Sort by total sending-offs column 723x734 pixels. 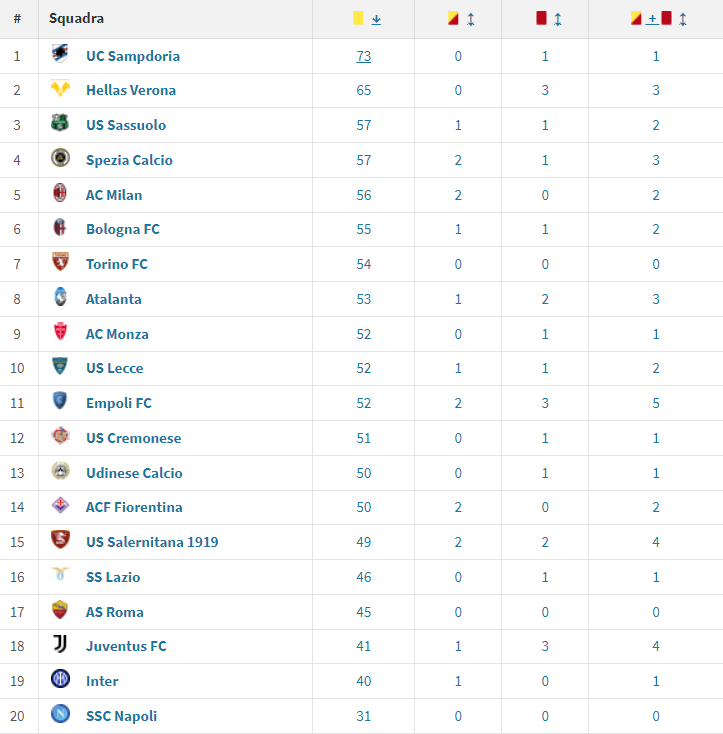683,19
